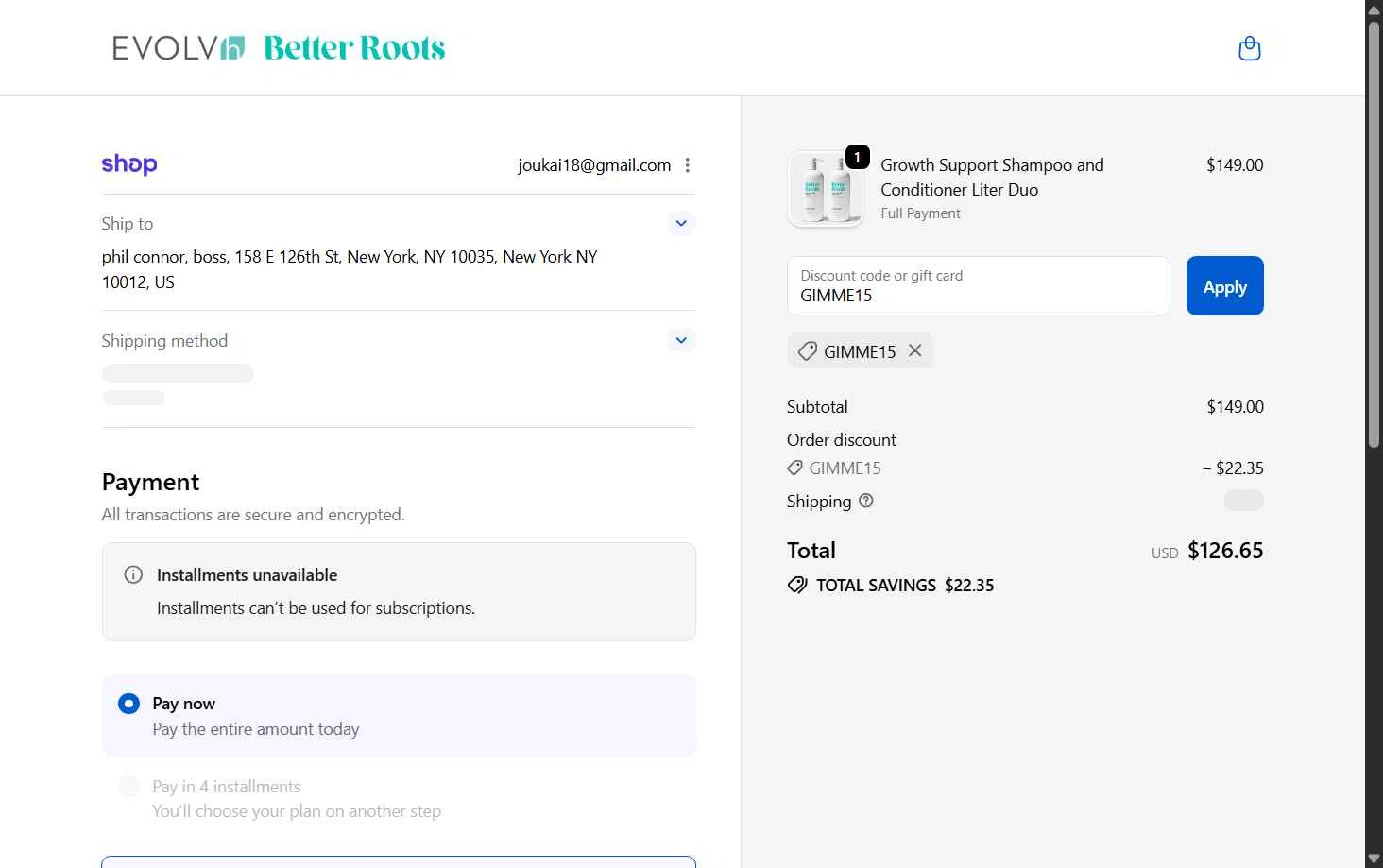The width and height of the screenshot is (1383, 868).
Task: Click the Order discount GIMME15 tag icon
Action: [794, 468]
